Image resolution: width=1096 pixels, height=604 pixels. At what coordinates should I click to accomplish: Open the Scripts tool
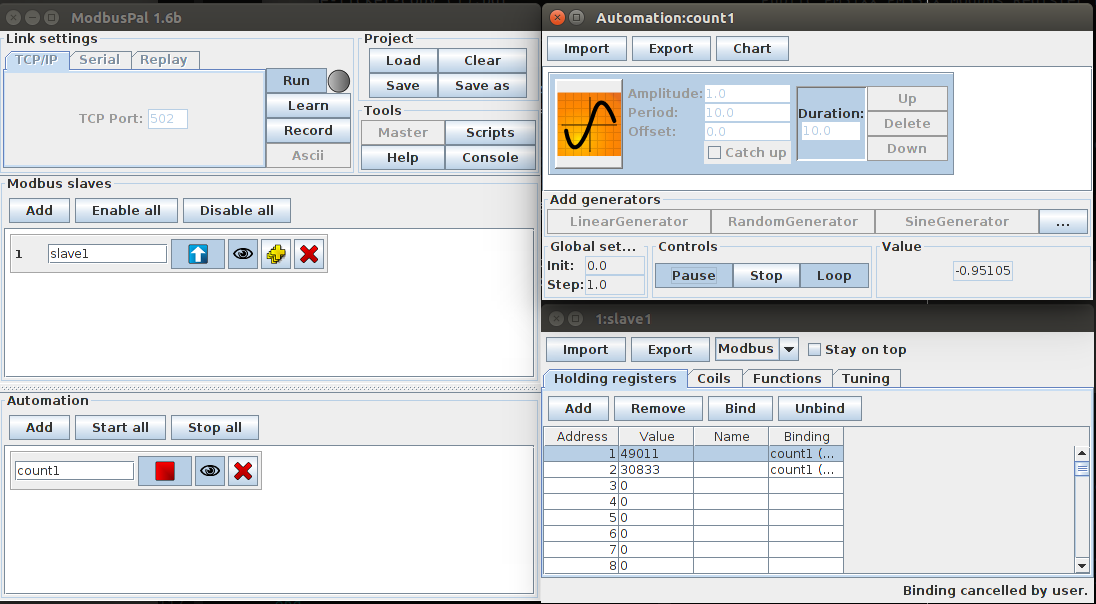(x=490, y=132)
